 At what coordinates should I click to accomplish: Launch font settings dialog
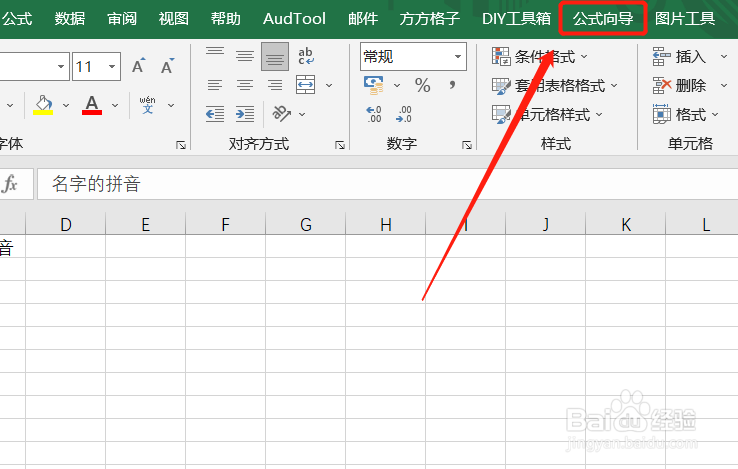click(181, 145)
